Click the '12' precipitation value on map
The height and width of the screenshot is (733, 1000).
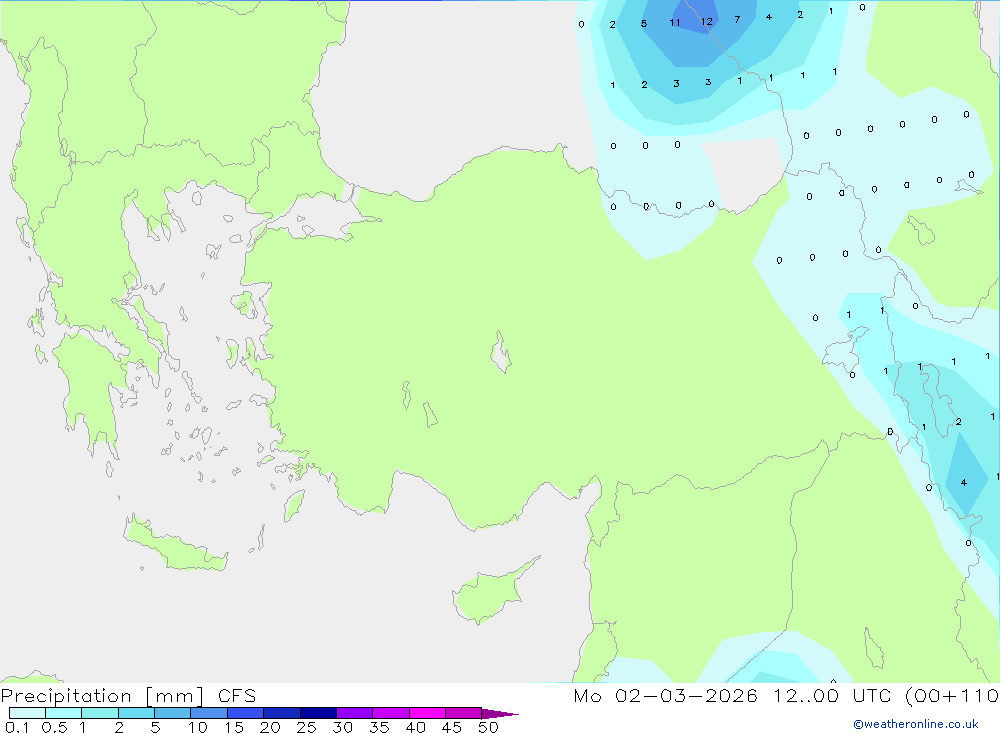(x=707, y=22)
